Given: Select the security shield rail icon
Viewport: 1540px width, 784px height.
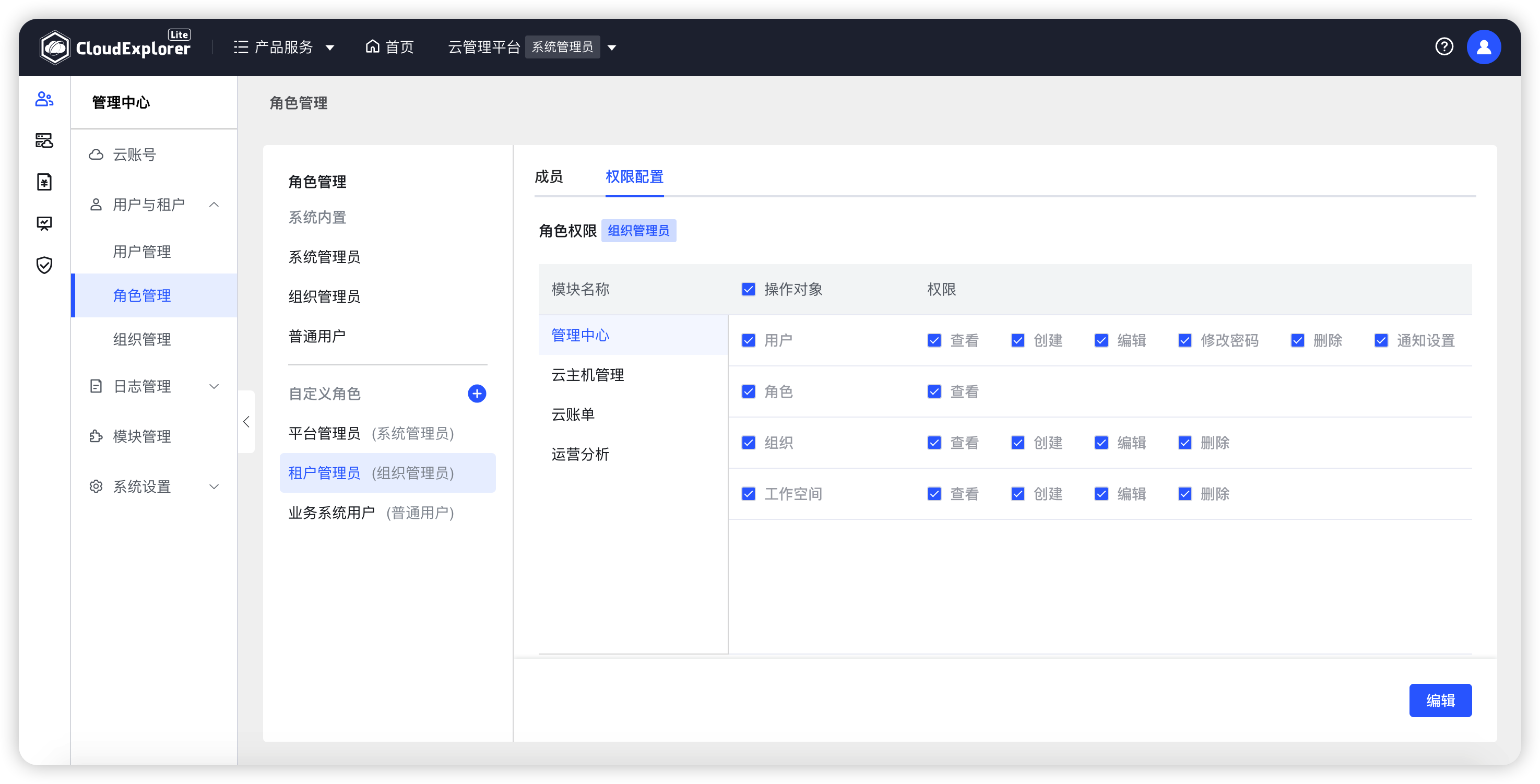Looking at the screenshot, I should point(44,265).
